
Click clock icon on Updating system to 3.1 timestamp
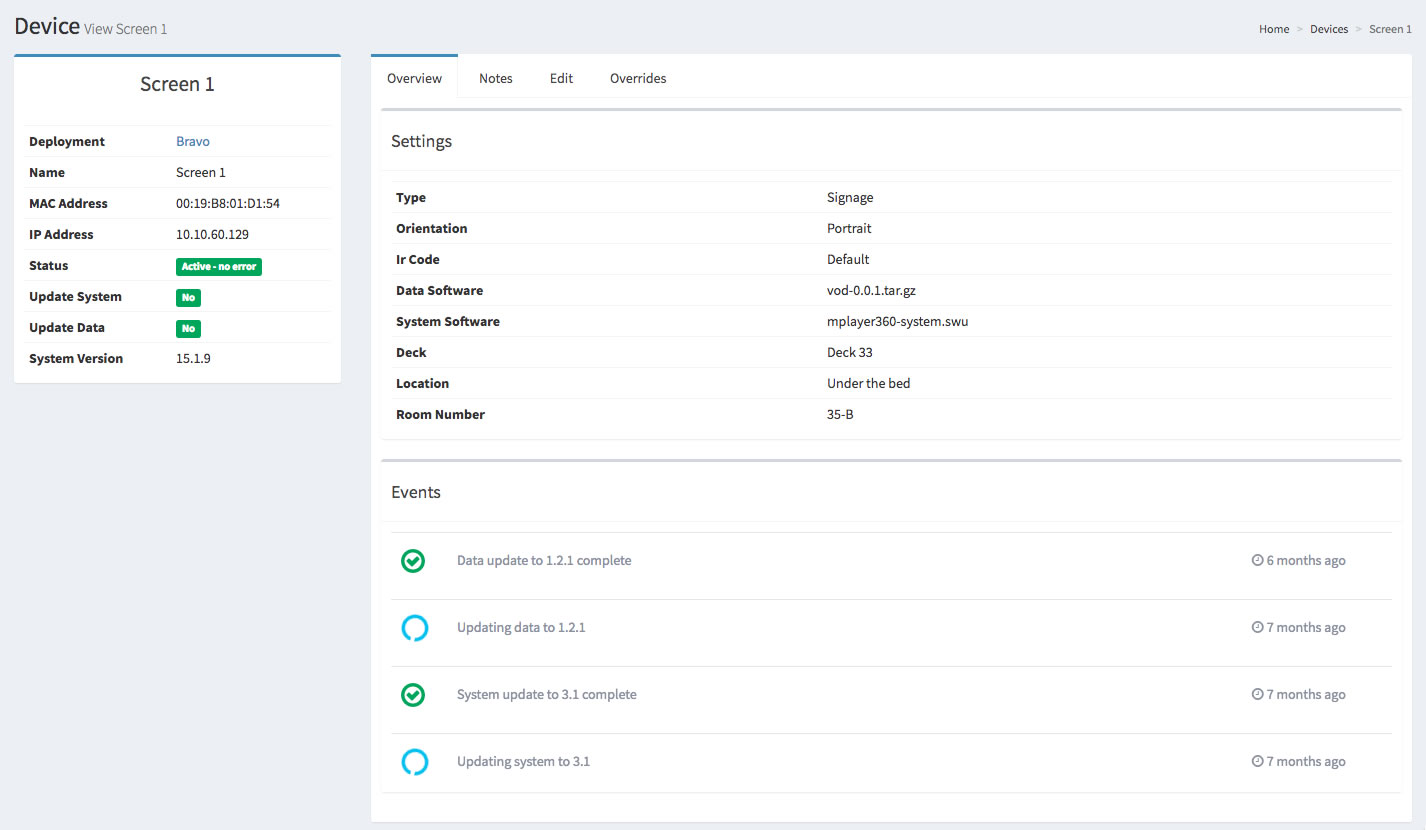[x=1257, y=762]
